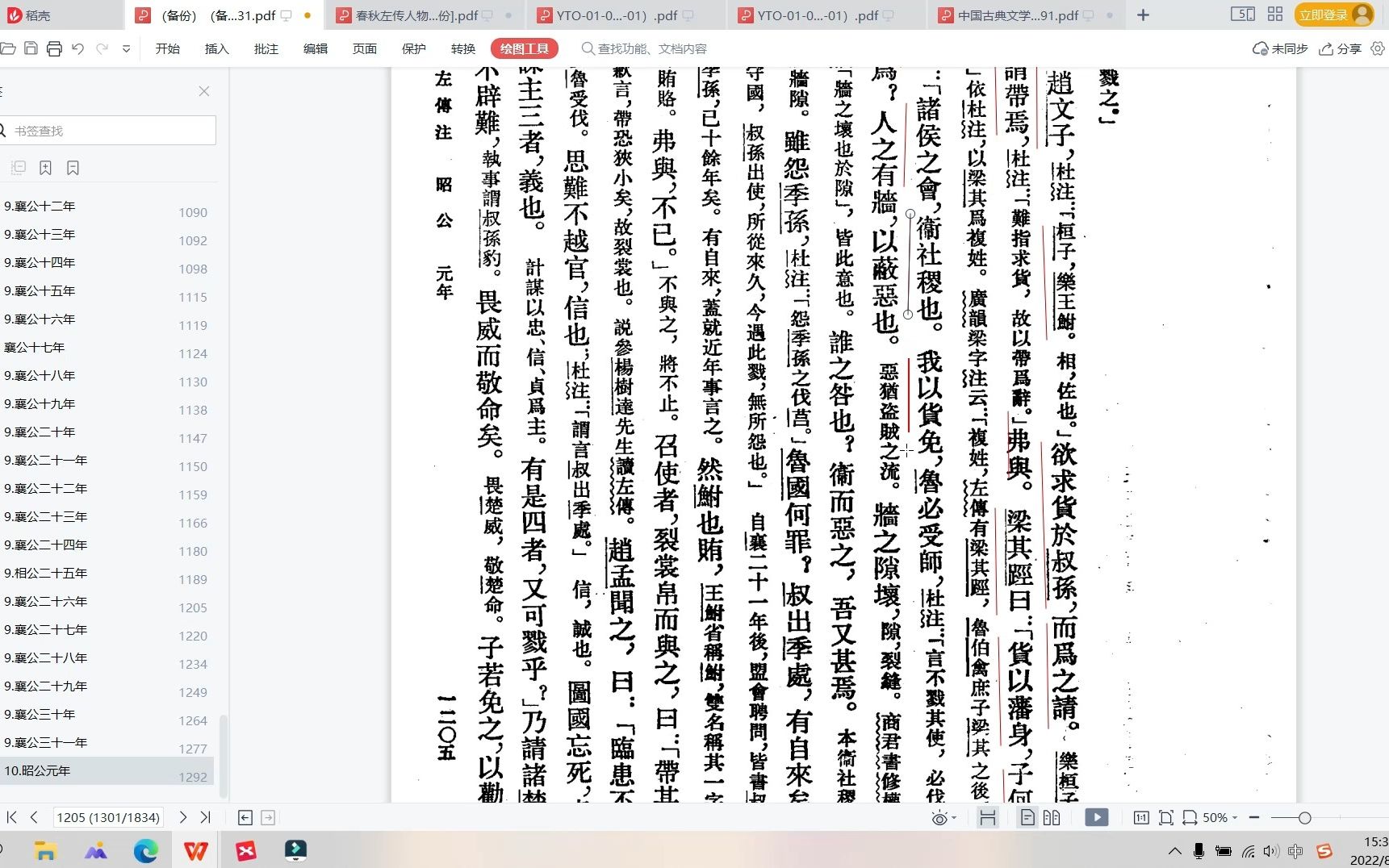Go back to previous view
Screen dimensions: 1389x868
245,818
